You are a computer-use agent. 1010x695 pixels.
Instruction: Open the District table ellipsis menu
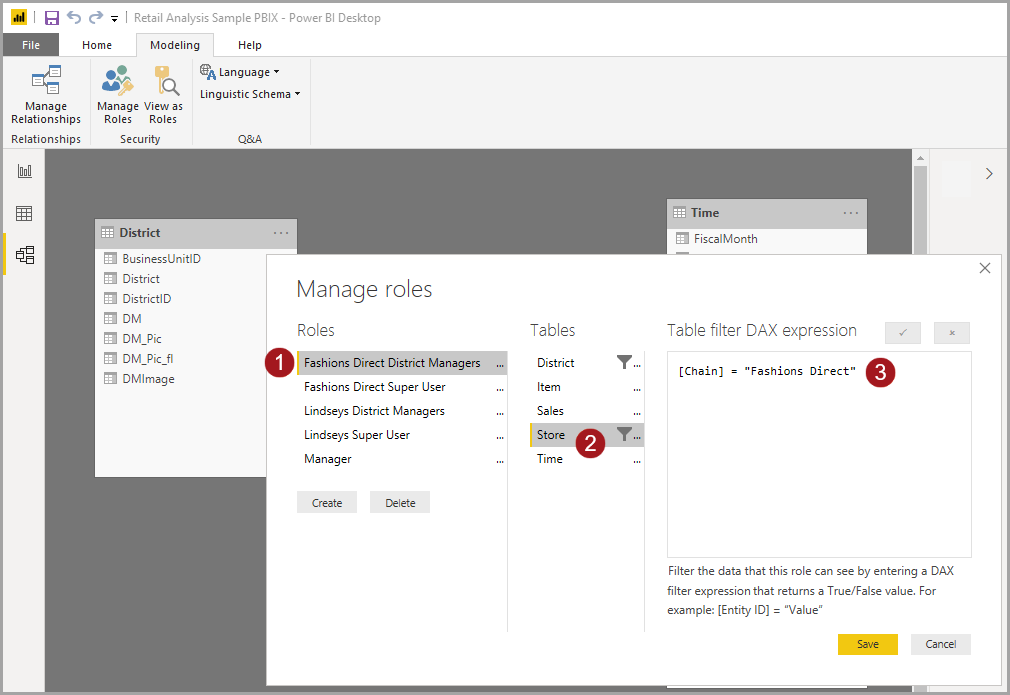(x=281, y=233)
